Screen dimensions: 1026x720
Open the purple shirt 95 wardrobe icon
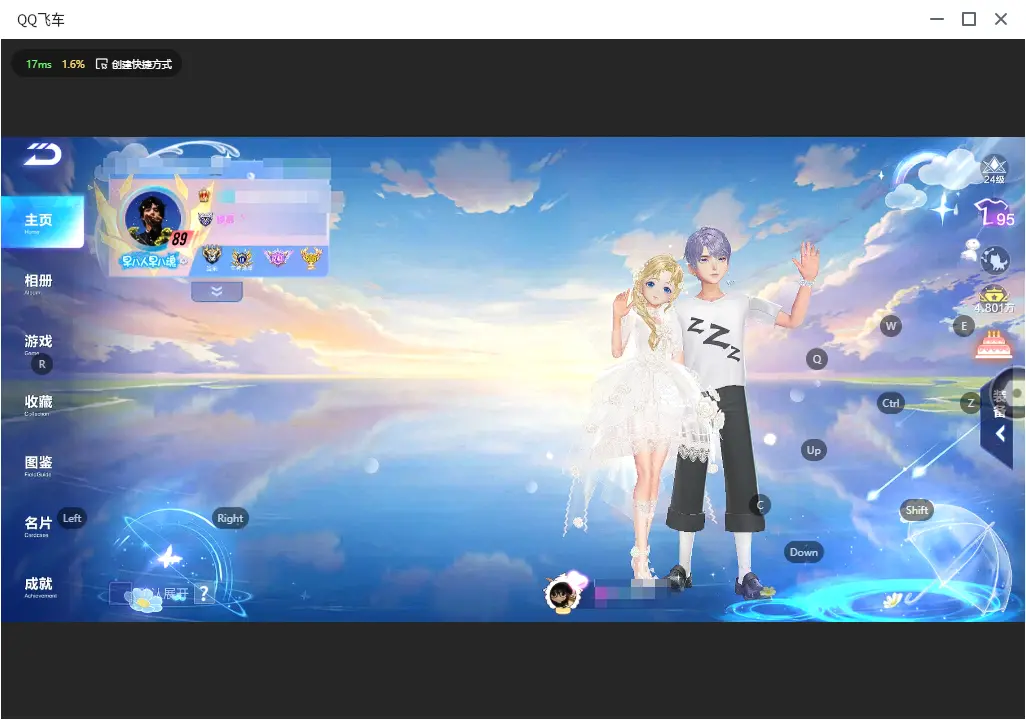point(994,213)
